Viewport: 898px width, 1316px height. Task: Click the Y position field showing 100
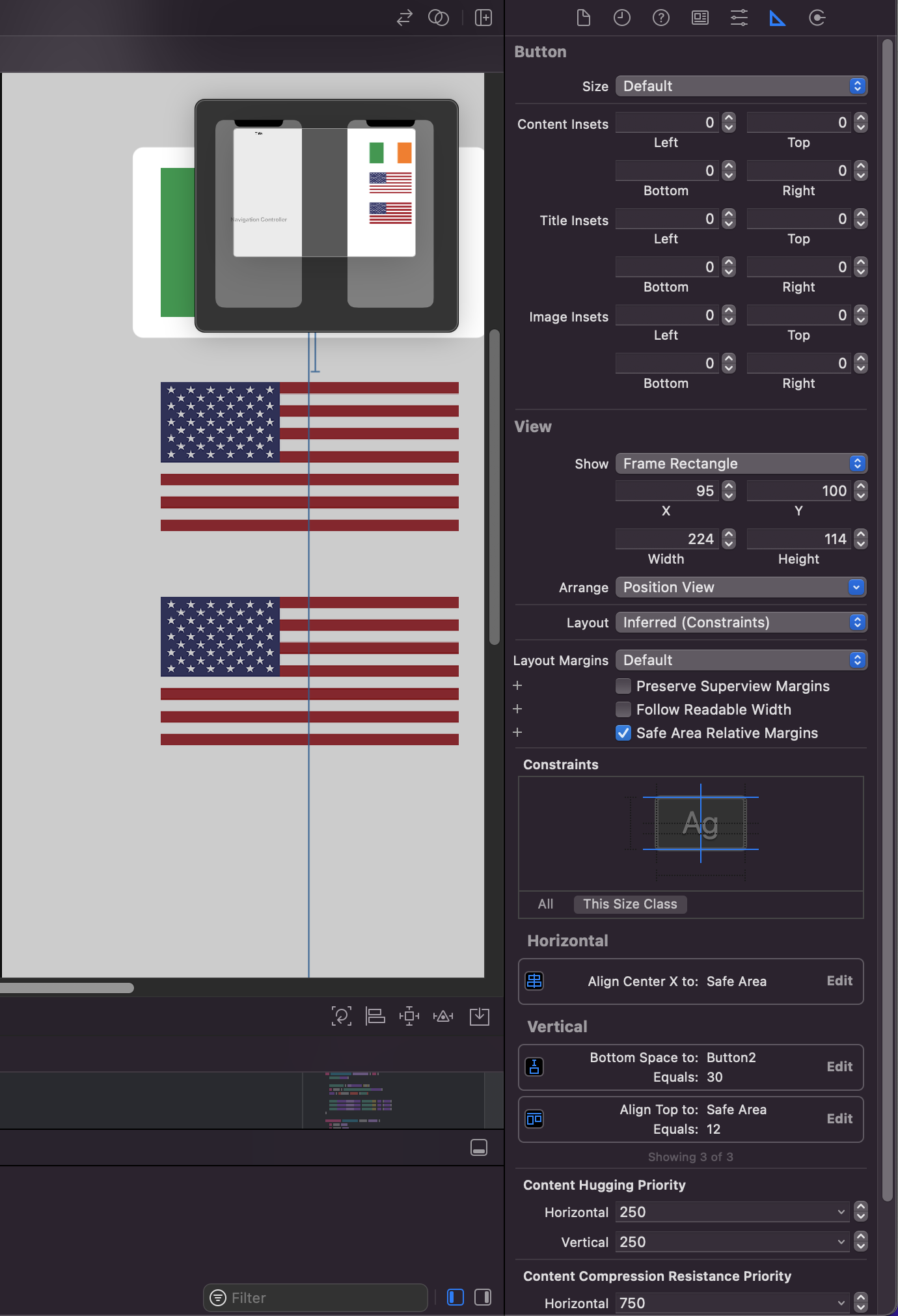pyautogui.click(x=800, y=491)
